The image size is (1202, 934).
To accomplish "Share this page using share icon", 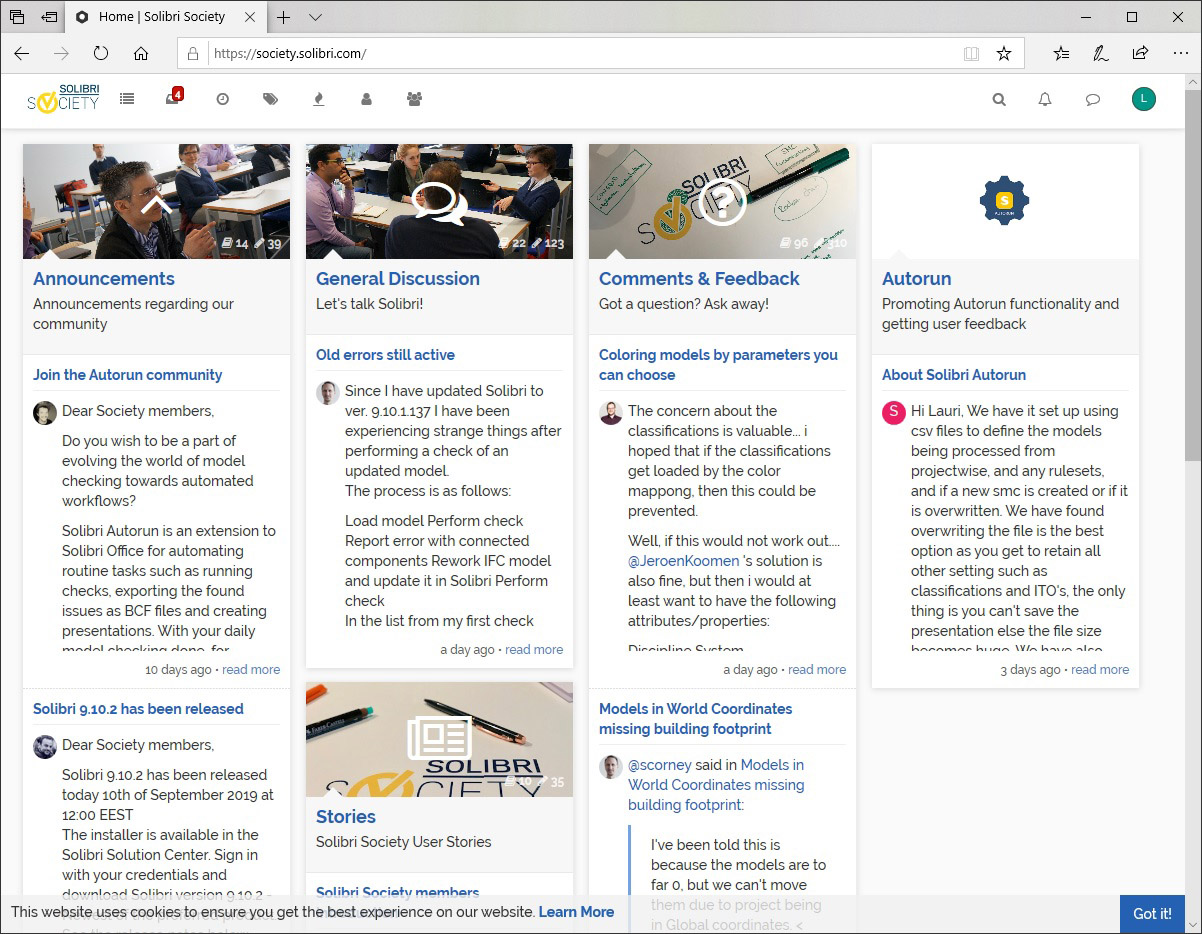I will [x=1140, y=53].
